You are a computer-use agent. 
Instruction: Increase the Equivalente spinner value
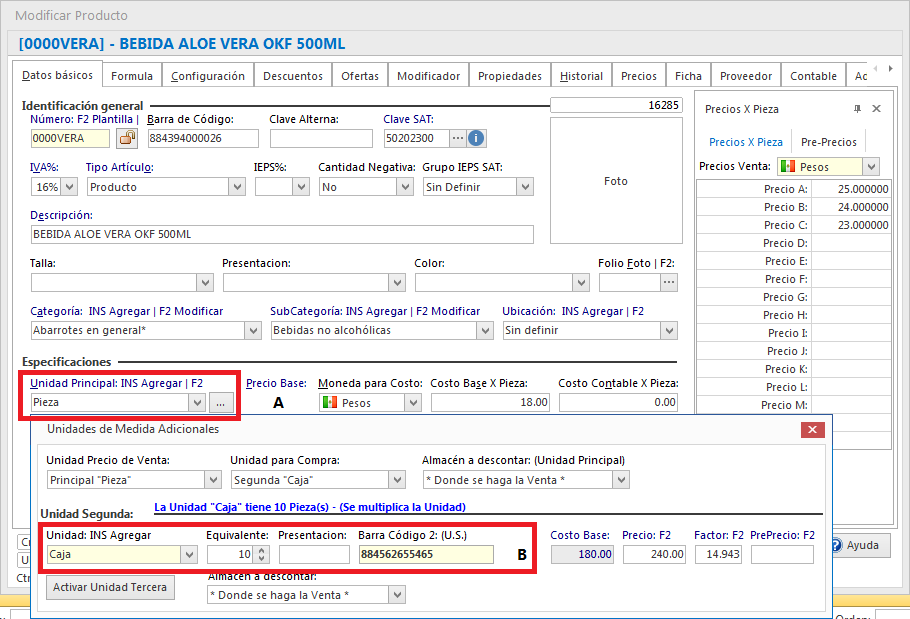pyautogui.click(x=262, y=550)
